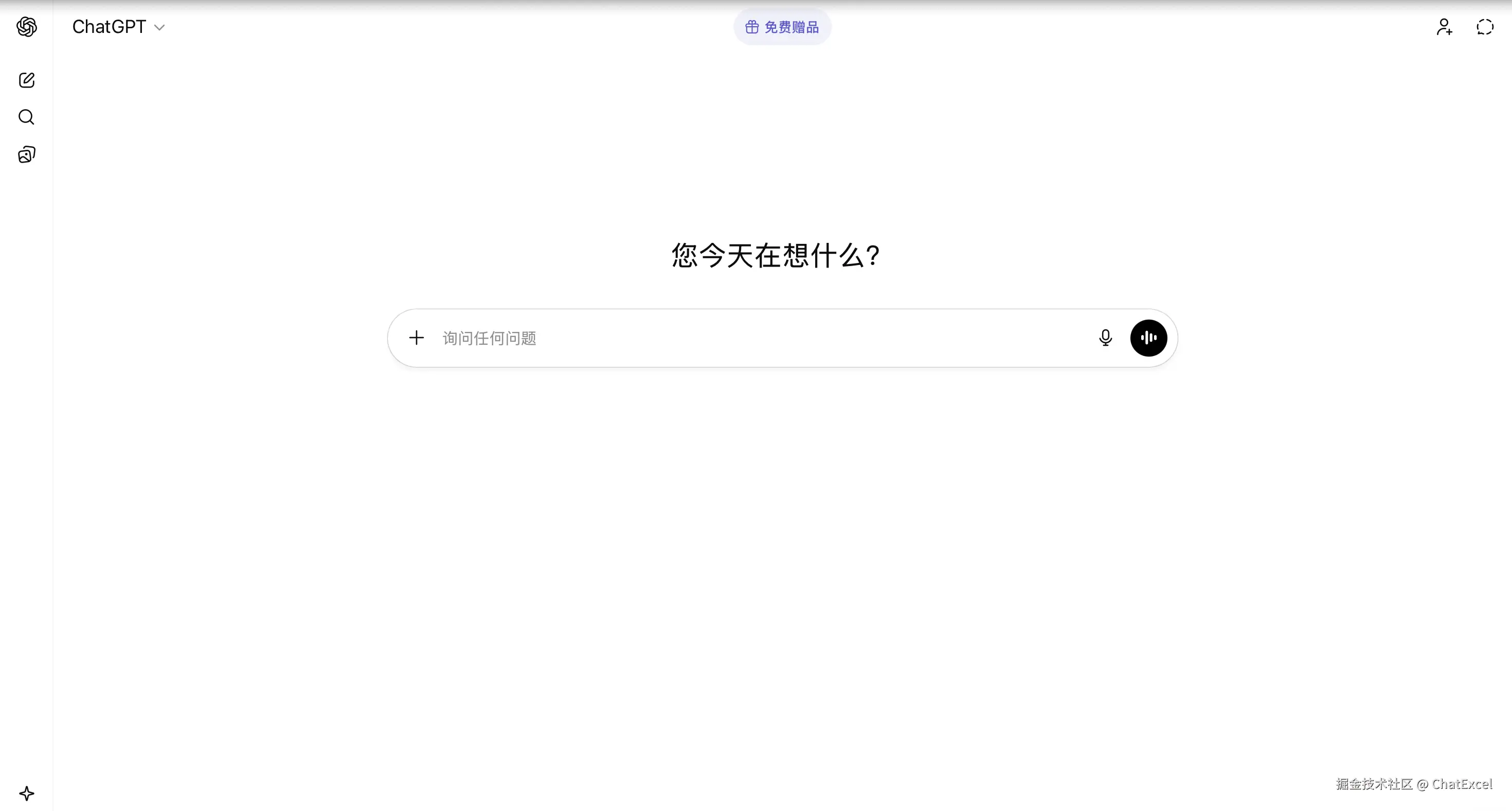Viewport: 1512px width, 811px height.
Task: Click the ChatGPT logo in sidebar
Action: click(x=26, y=27)
